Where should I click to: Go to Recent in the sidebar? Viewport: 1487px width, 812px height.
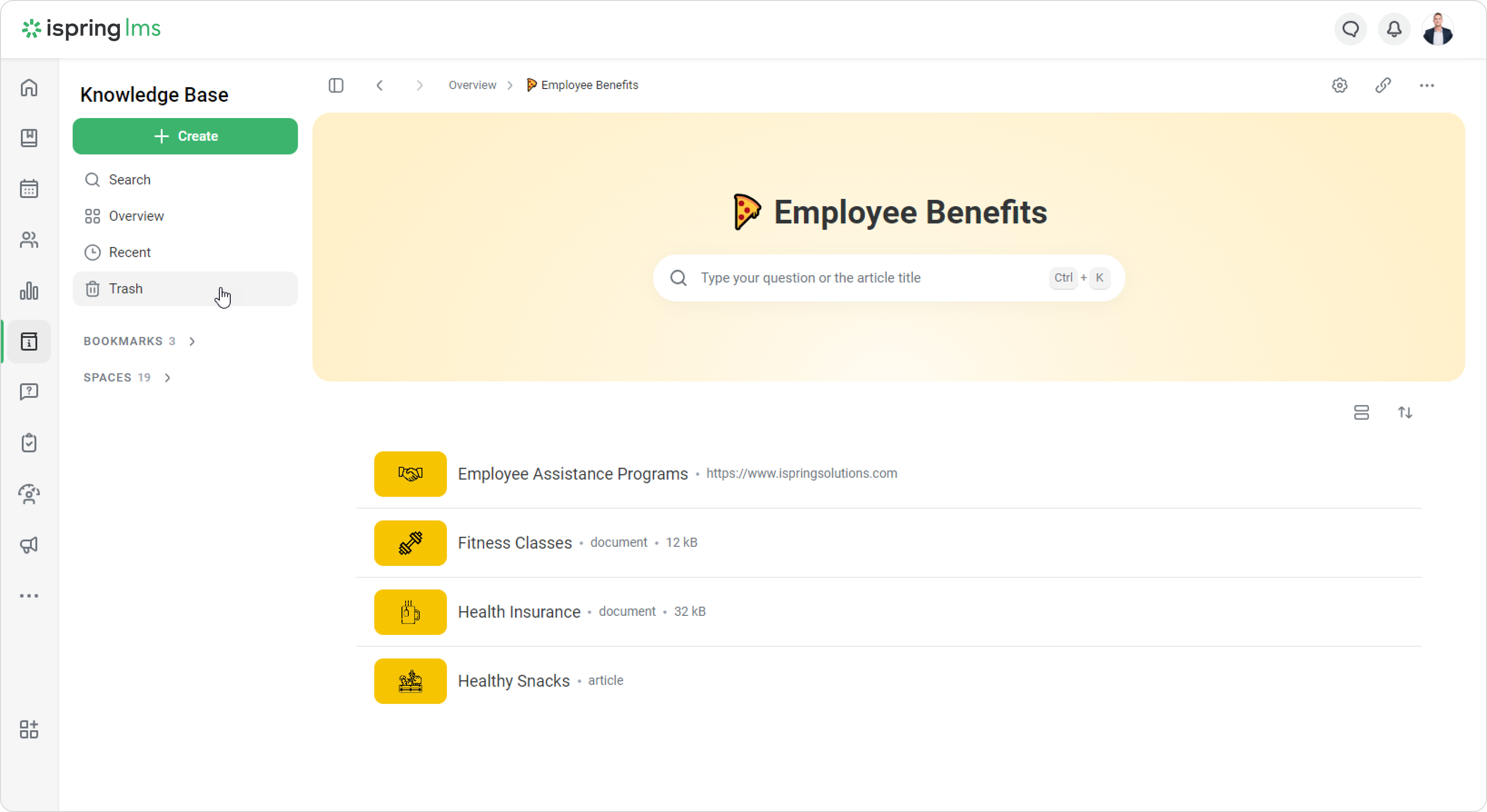click(129, 252)
